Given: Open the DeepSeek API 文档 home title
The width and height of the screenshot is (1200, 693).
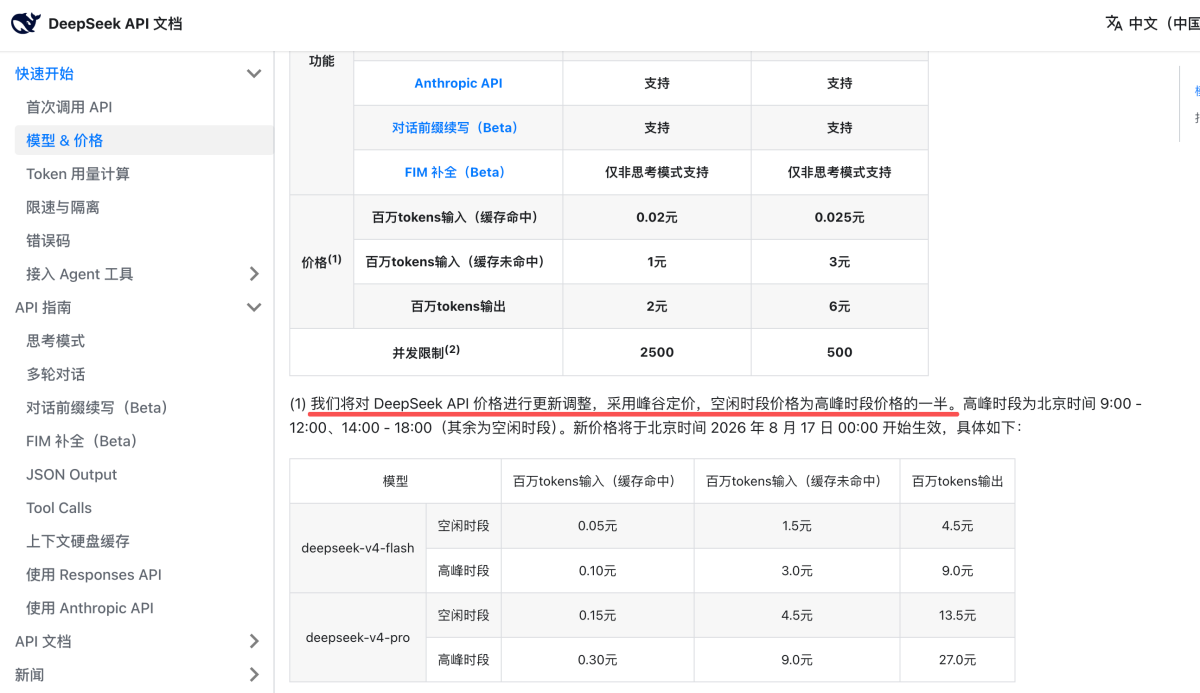Looking at the screenshot, I should [x=115, y=24].
